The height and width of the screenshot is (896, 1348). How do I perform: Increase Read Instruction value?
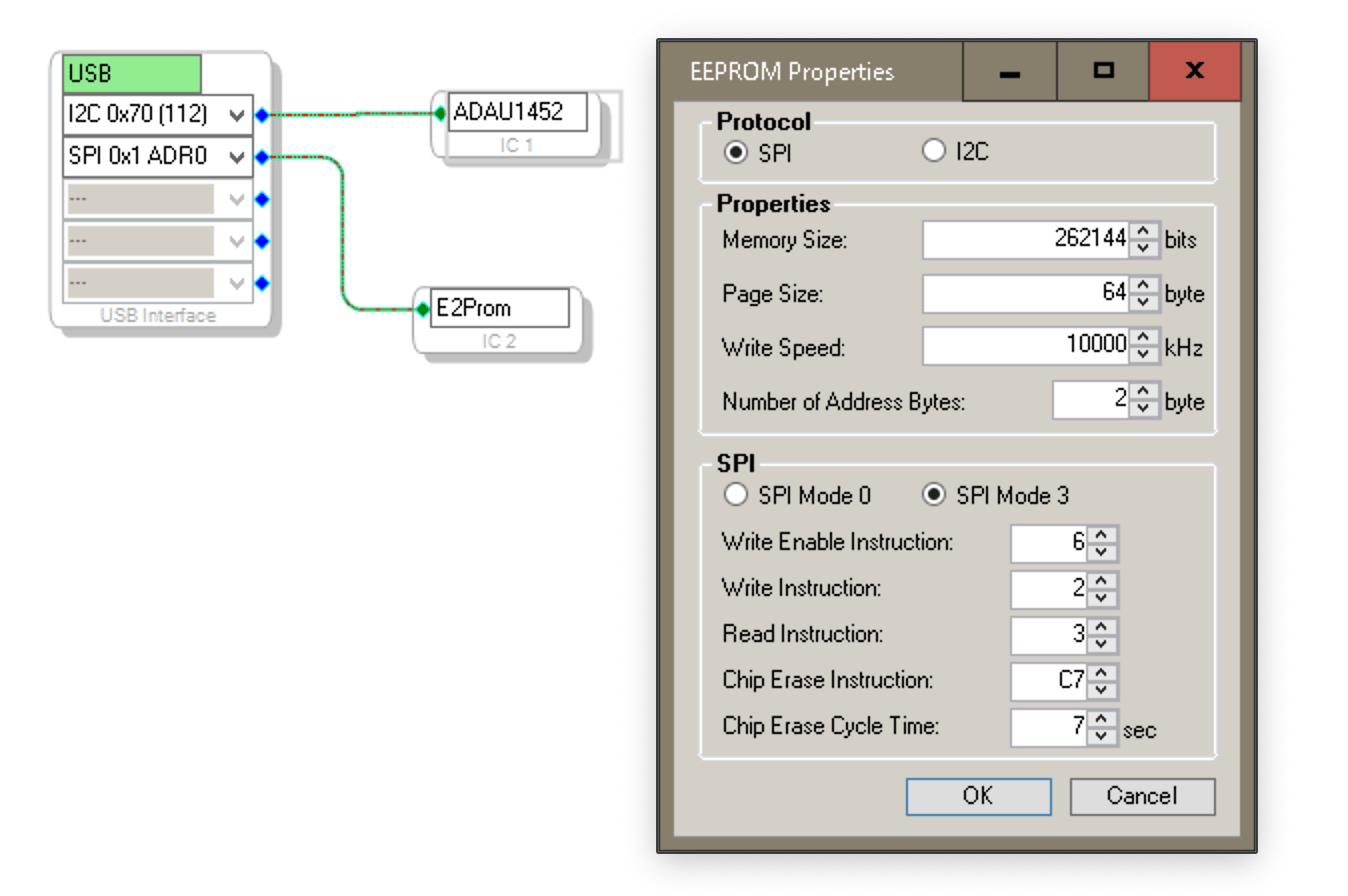[1102, 626]
